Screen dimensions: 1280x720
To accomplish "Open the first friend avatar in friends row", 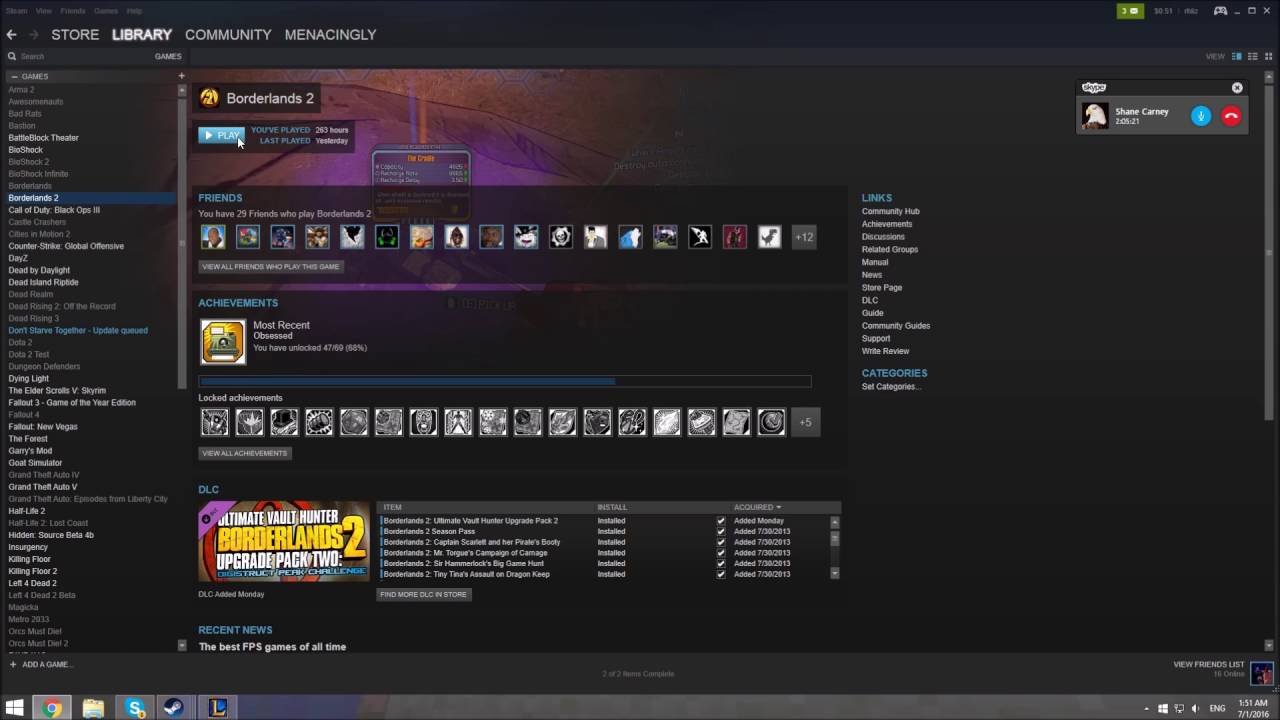I will pos(213,237).
